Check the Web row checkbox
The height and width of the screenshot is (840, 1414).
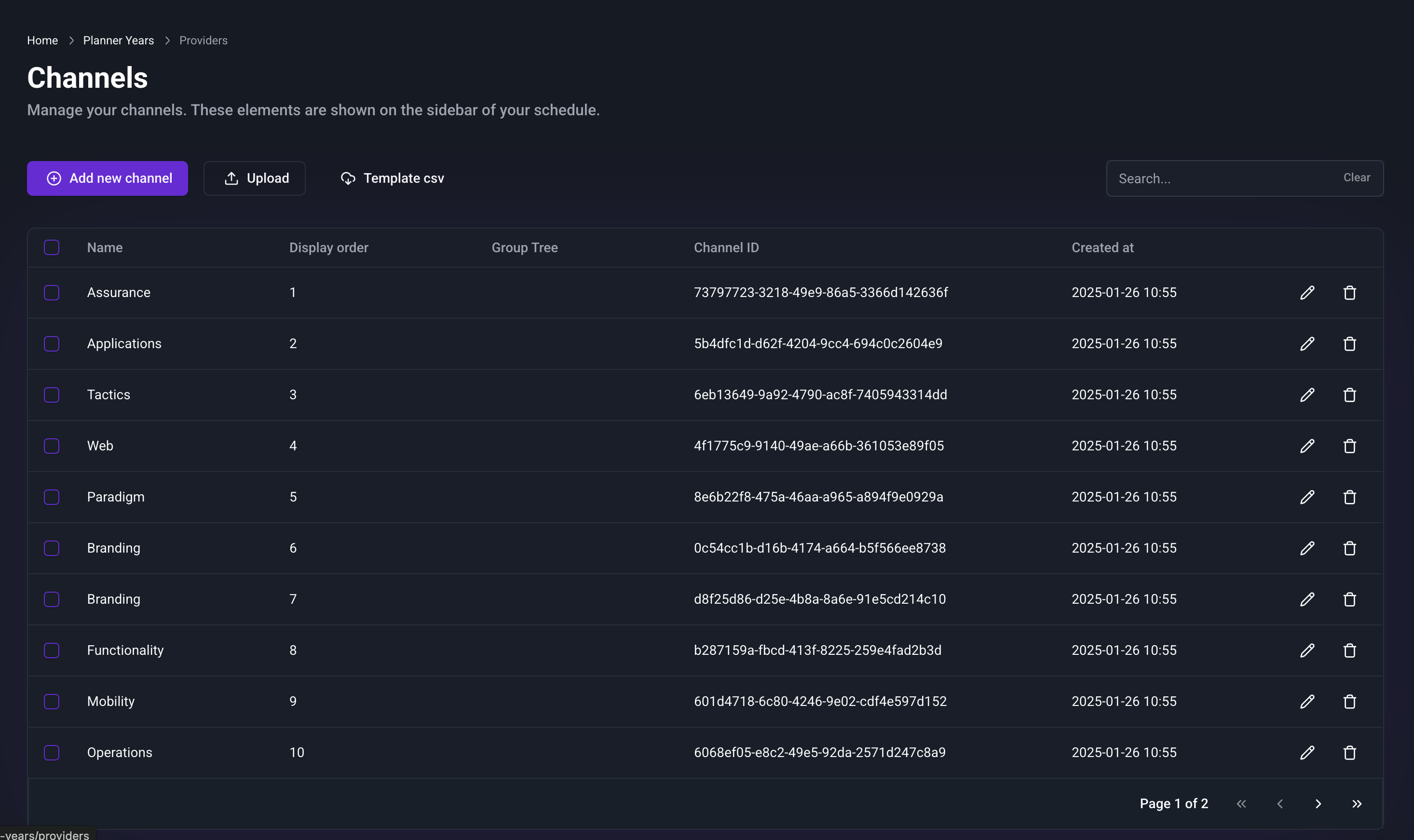(x=52, y=446)
